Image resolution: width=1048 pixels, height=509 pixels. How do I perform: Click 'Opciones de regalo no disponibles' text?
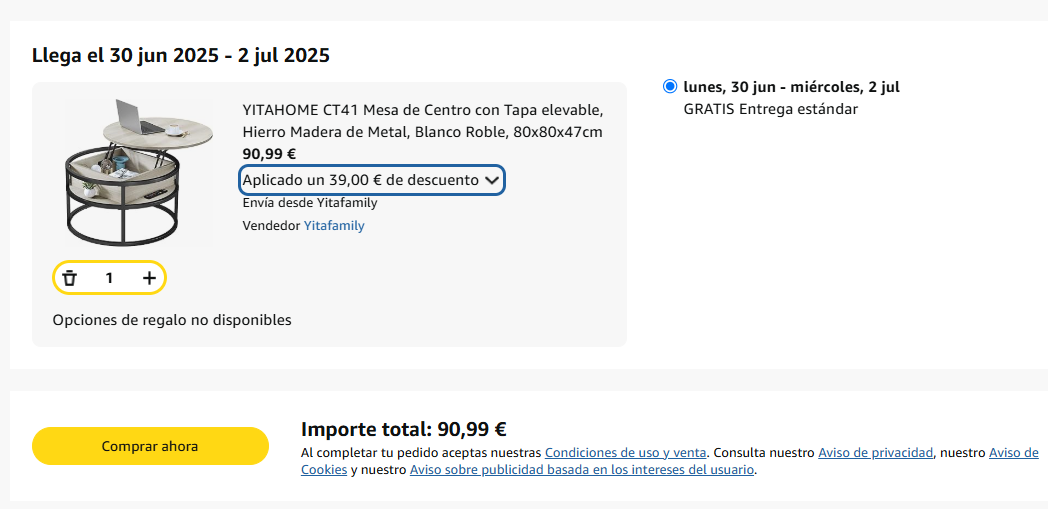pos(172,320)
